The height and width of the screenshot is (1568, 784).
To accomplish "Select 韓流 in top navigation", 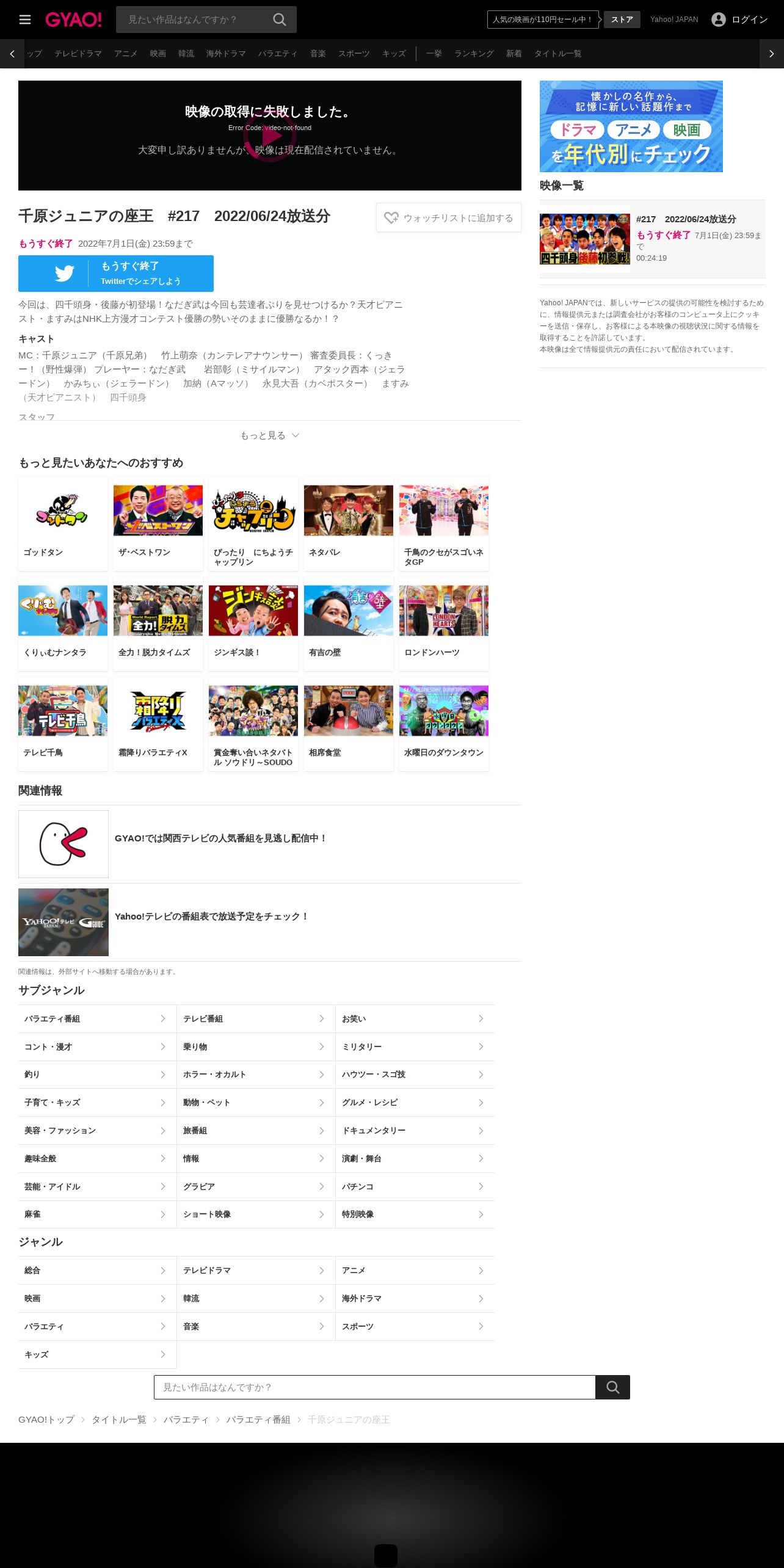I will (x=186, y=54).
